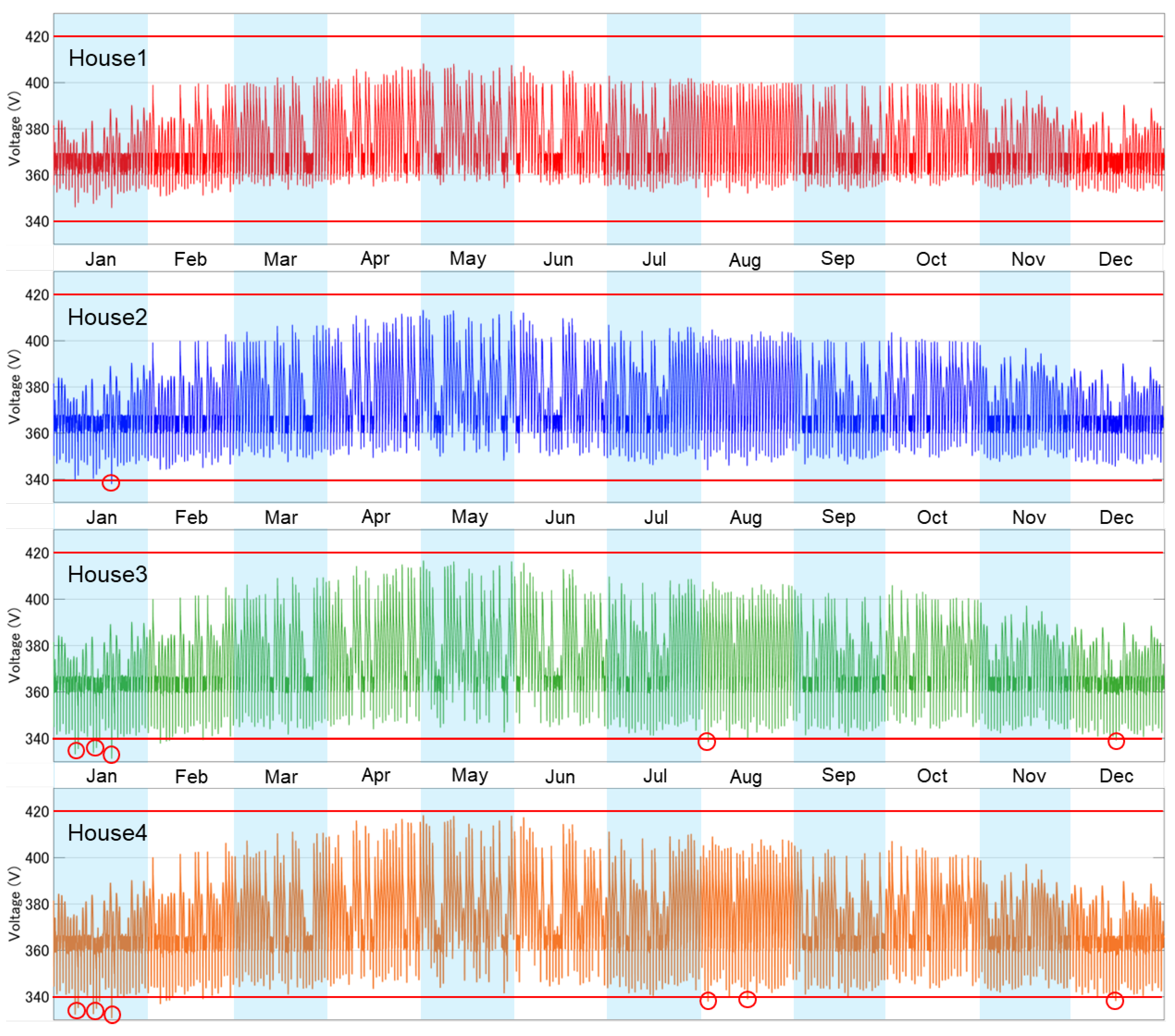Click the House3 title label
Screen dimensions: 1175x1036
pyautogui.click(x=107, y=574)
